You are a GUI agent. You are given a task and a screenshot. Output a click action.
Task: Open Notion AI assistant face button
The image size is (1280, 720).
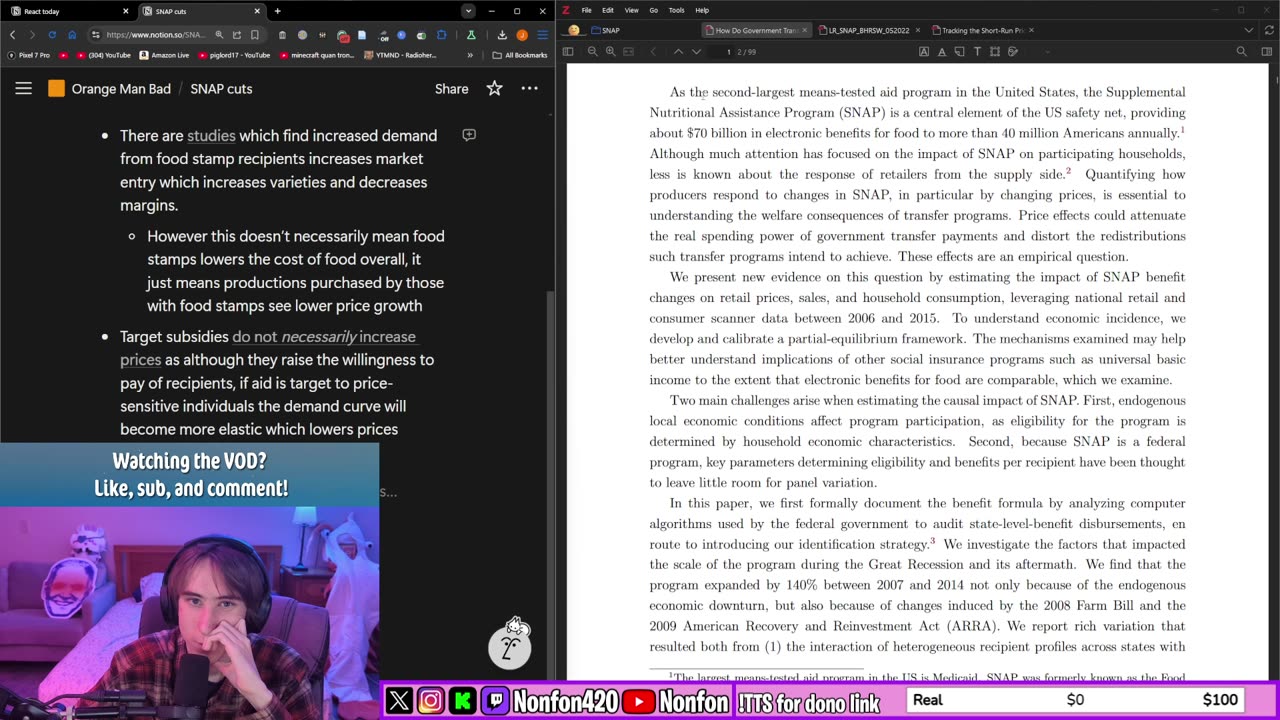pos(509,648)
